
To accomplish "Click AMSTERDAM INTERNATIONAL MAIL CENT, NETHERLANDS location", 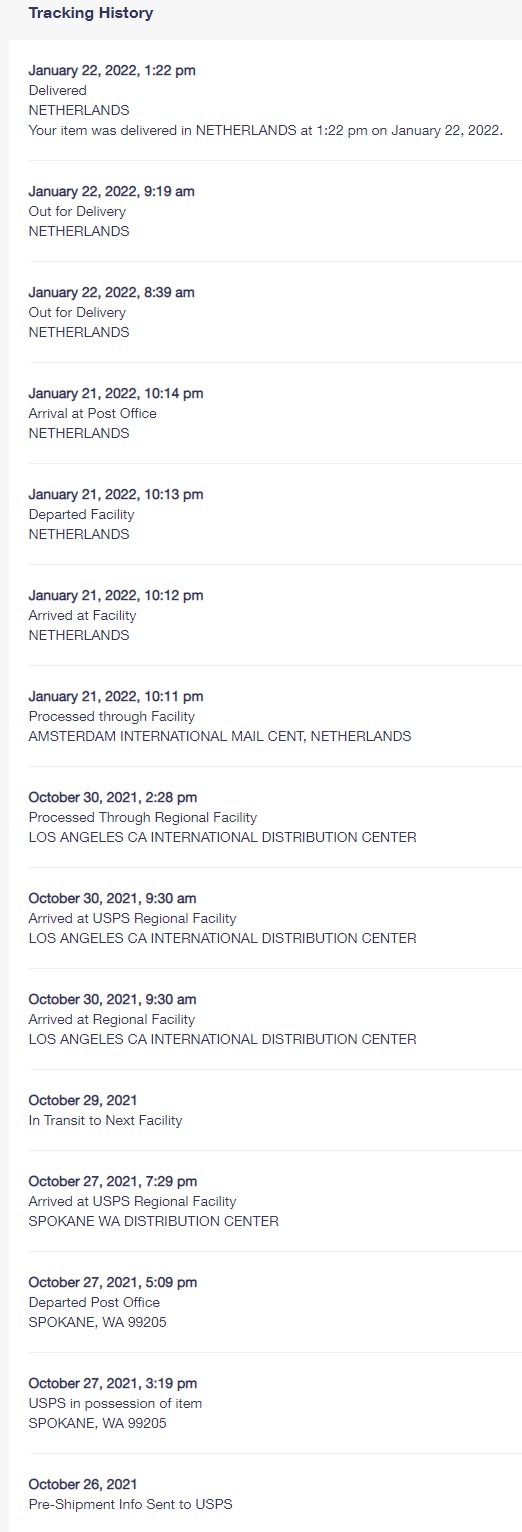I will 219,736.
